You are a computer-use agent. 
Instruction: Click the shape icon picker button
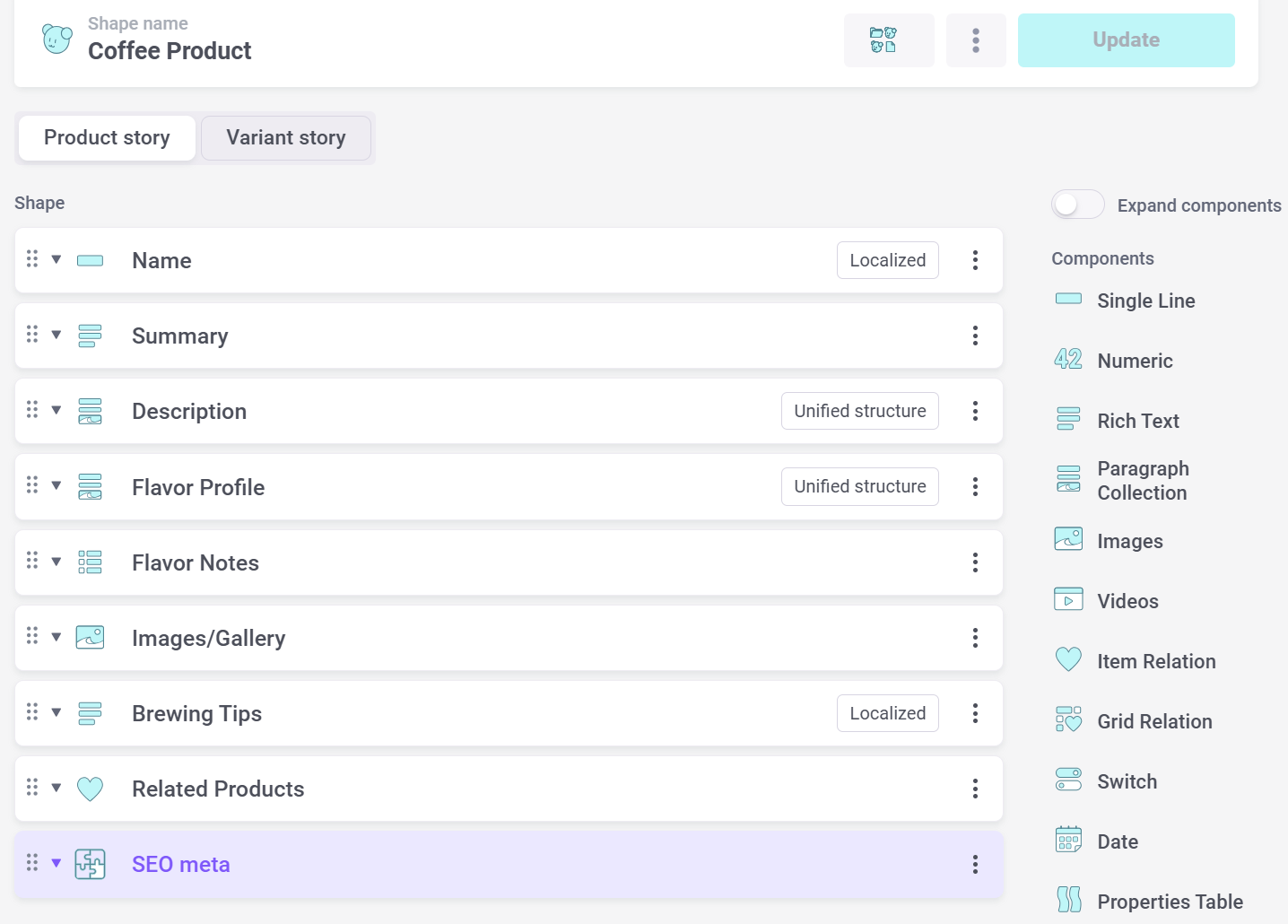point(888,40)
